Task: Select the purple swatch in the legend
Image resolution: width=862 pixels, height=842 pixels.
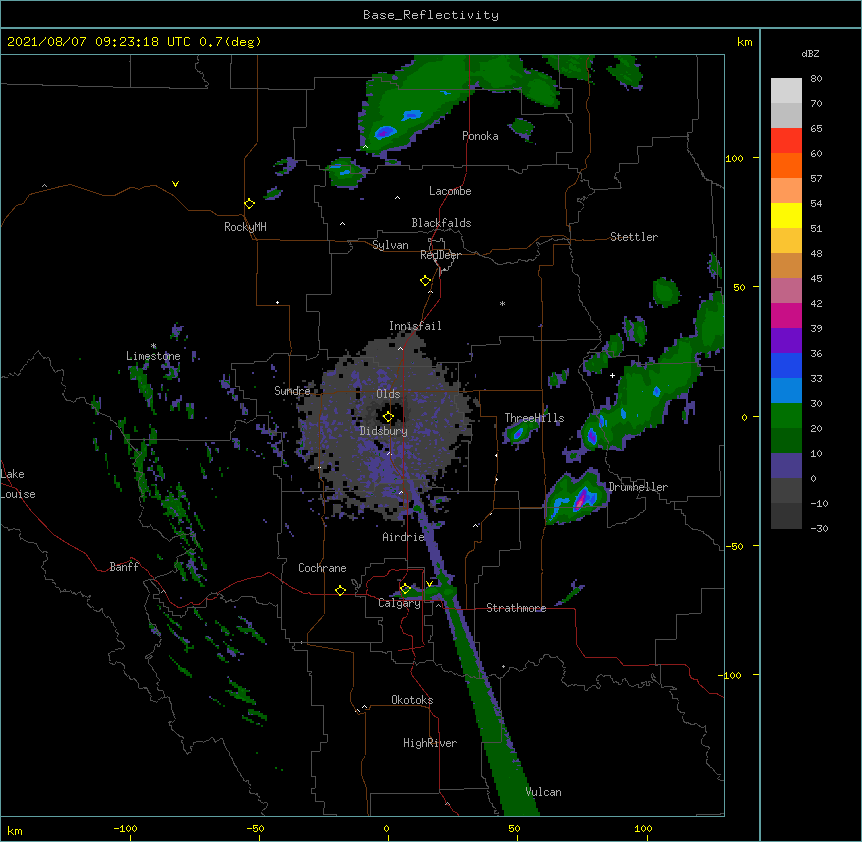Action: 786,340
